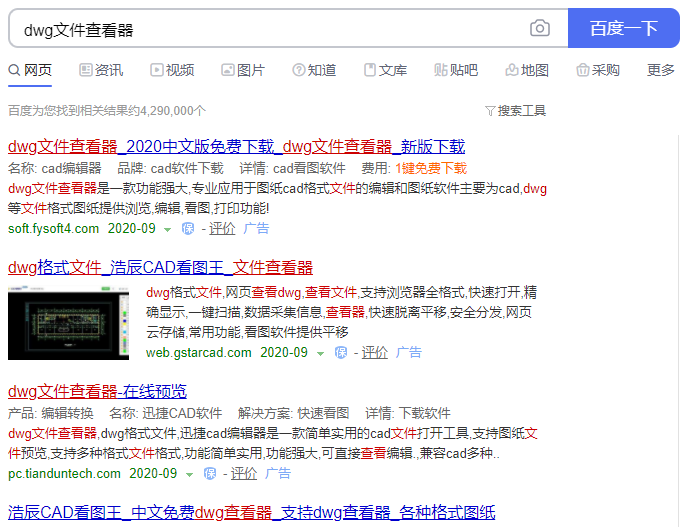Click the result count text 4,290,000个
688x527 pixels.
[172, 111]
